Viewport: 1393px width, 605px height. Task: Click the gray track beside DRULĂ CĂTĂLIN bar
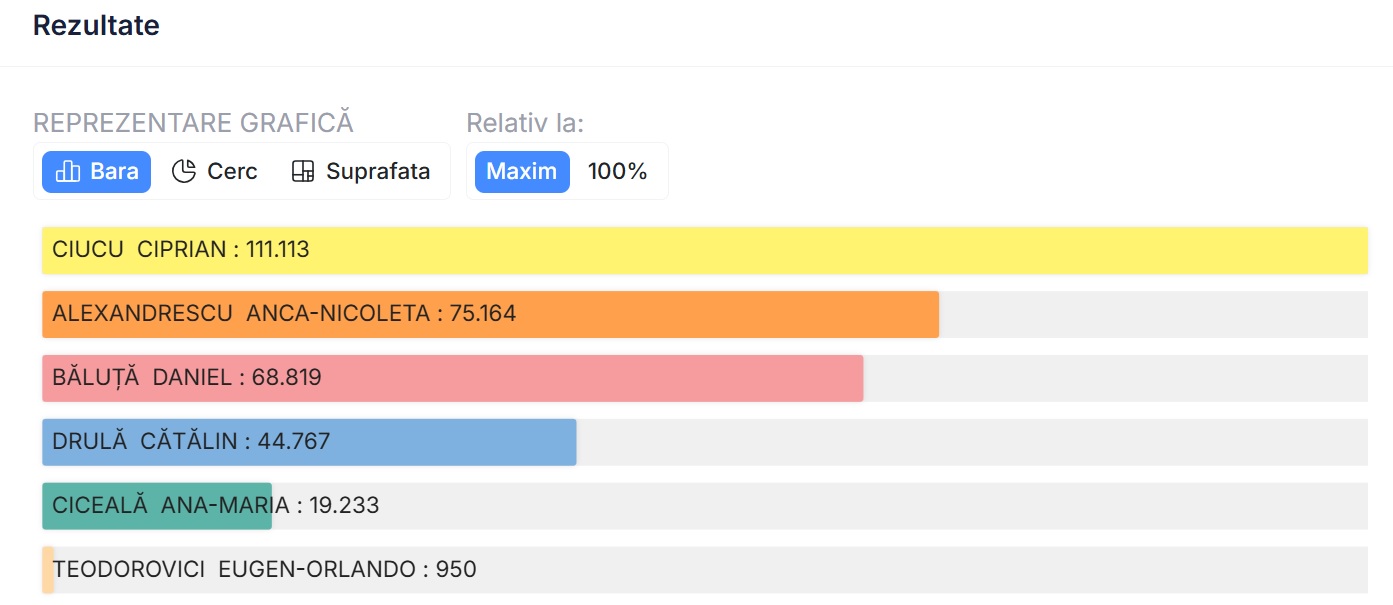[970, 442]
